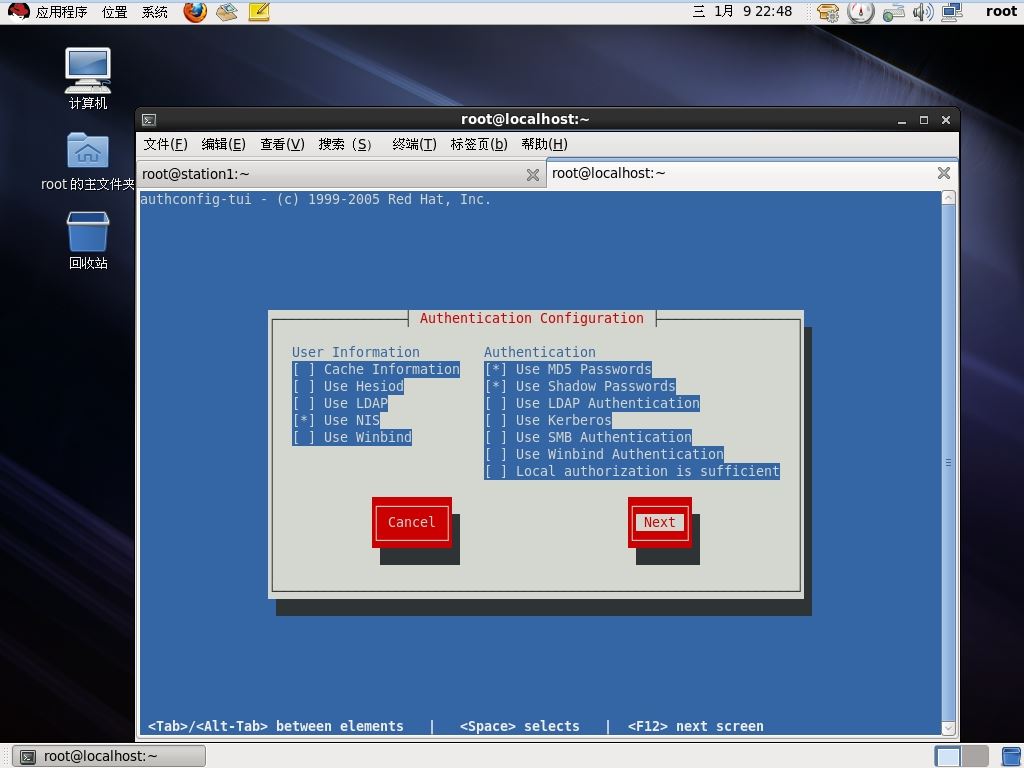Click the Red Hat logo icon
Screen dimensions: 1024x768
(x=18, y=12)
